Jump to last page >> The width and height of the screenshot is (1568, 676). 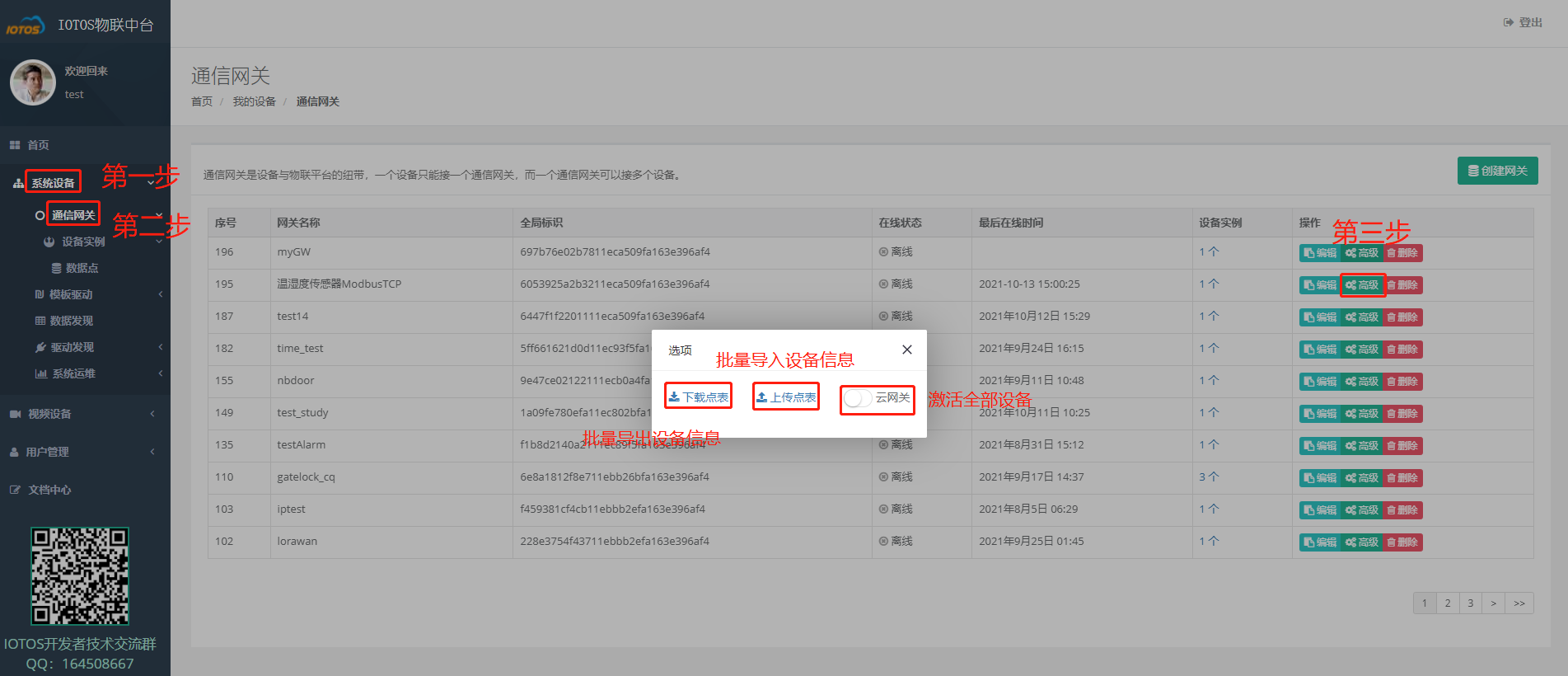coord(1519,603)
